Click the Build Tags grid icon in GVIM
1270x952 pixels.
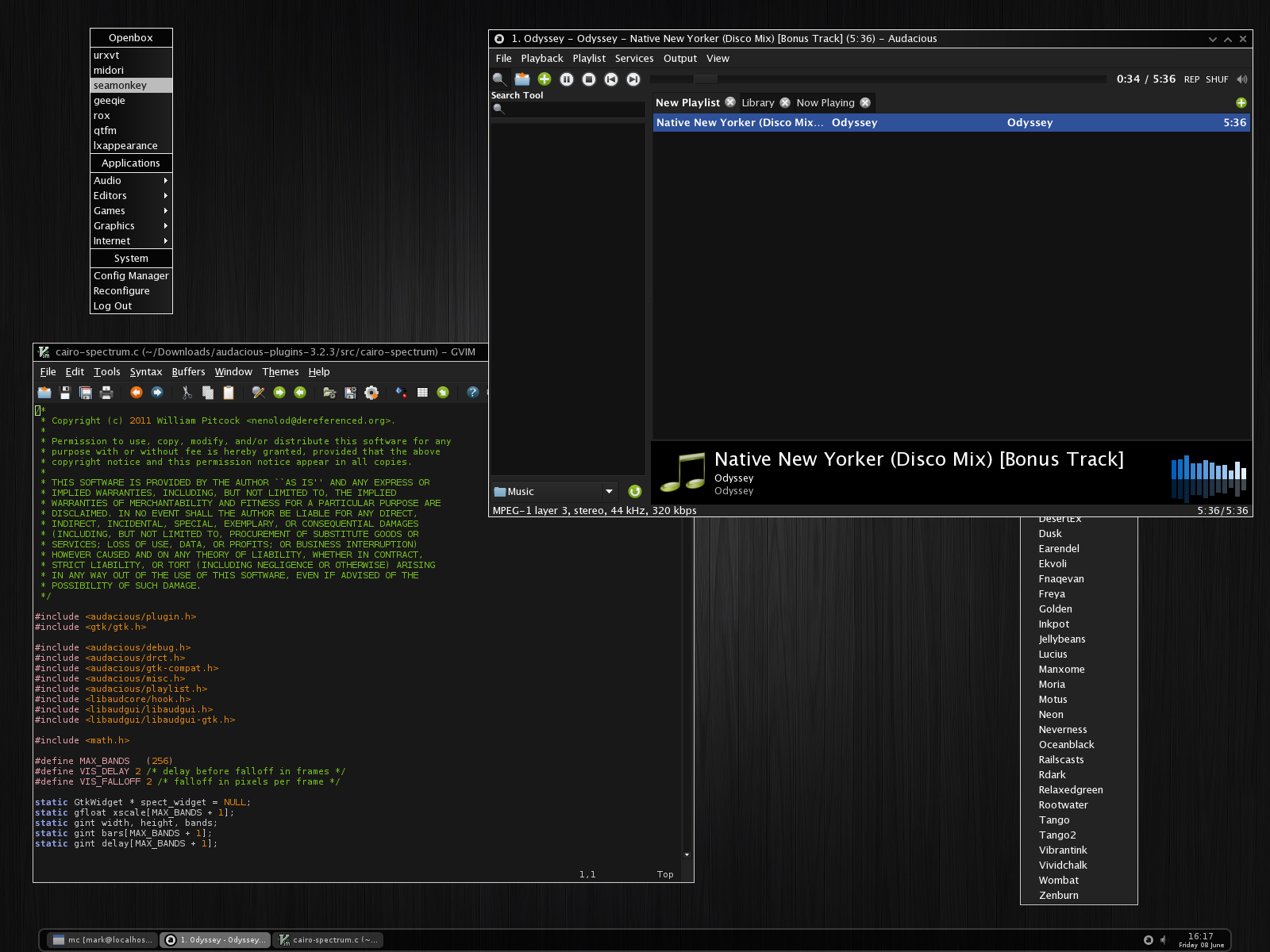click(422, 392)
